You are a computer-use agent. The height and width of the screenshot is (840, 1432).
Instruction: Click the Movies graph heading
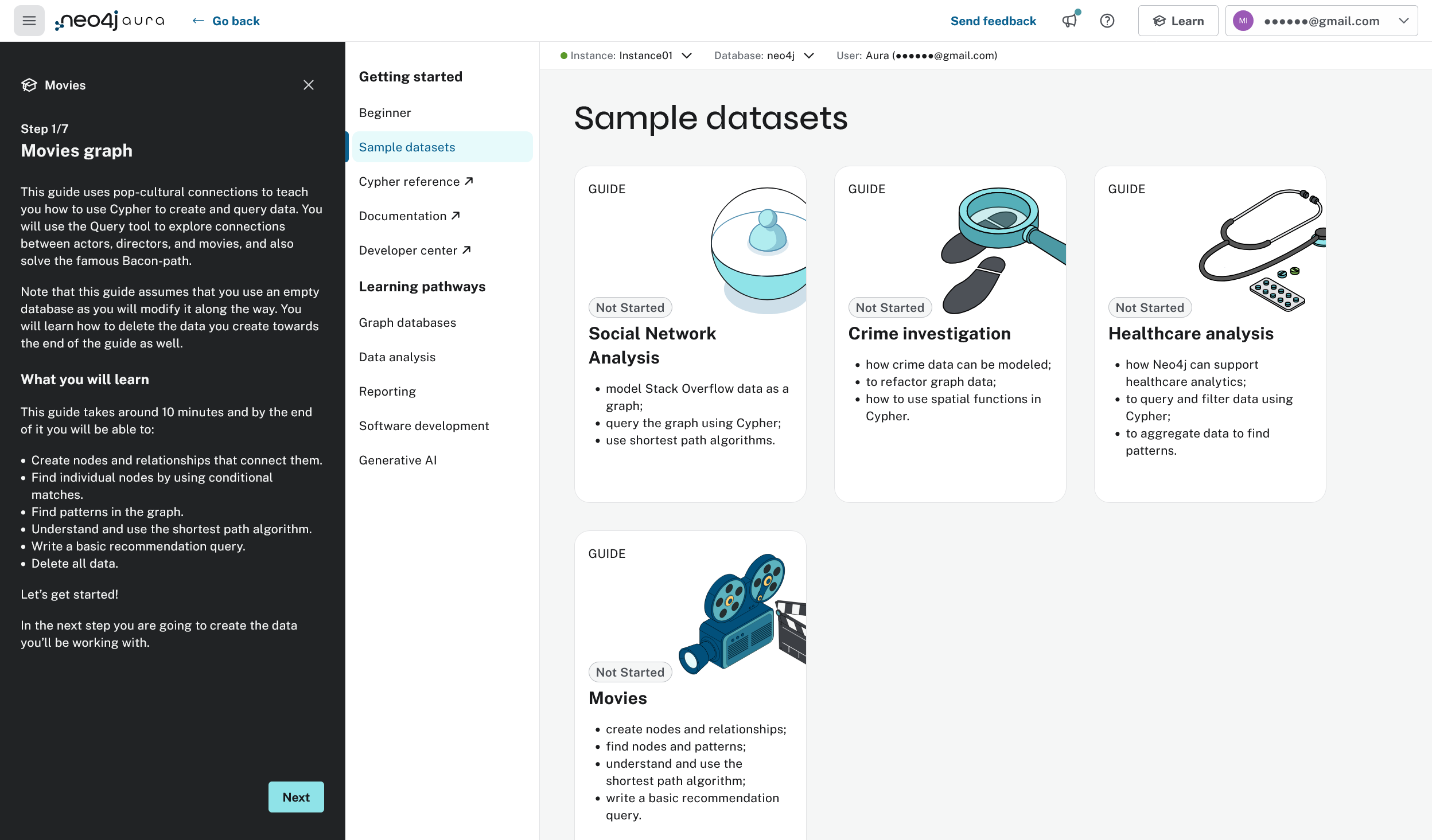tap(76, 151)
